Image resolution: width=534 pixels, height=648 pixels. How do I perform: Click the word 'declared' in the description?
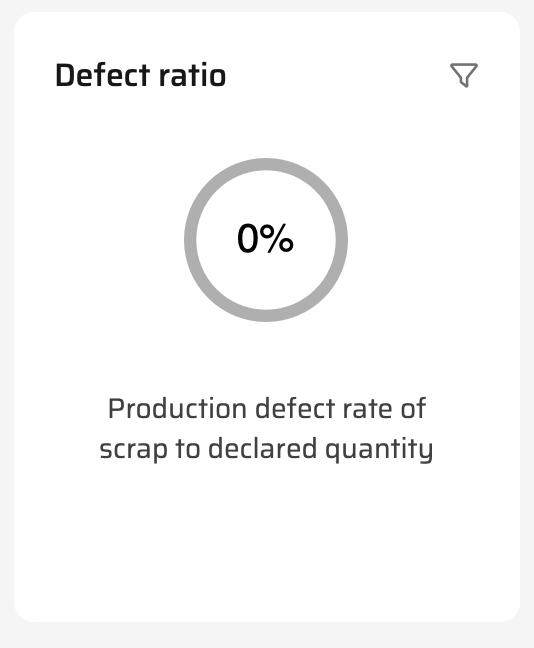[262, 449]
